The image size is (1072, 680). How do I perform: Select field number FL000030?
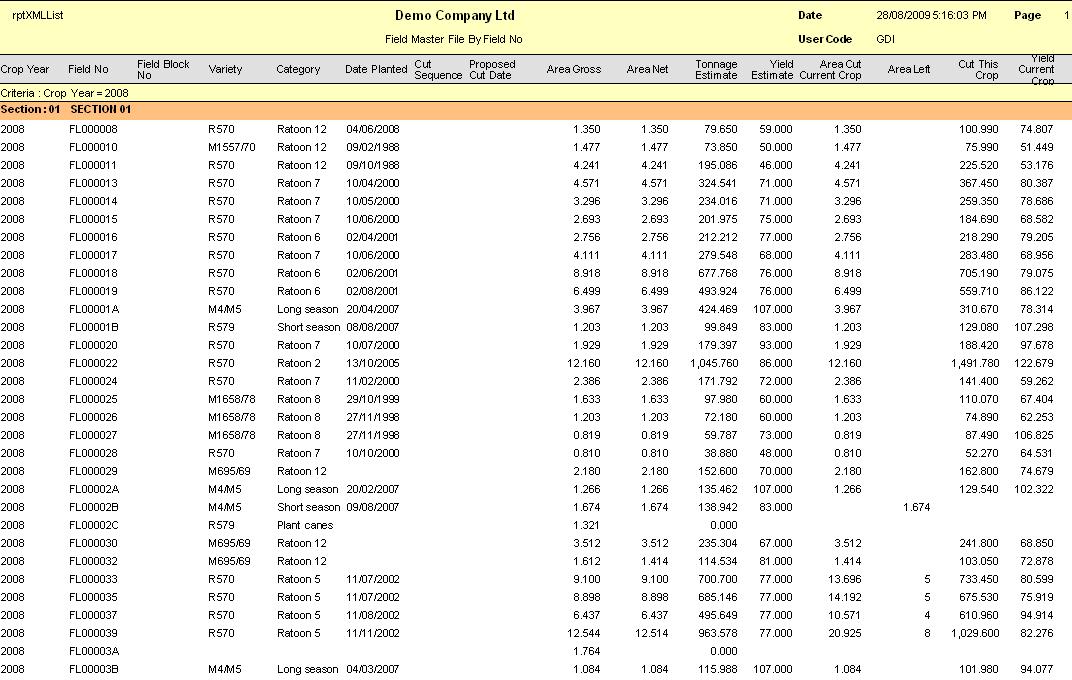tap(93, 543)
